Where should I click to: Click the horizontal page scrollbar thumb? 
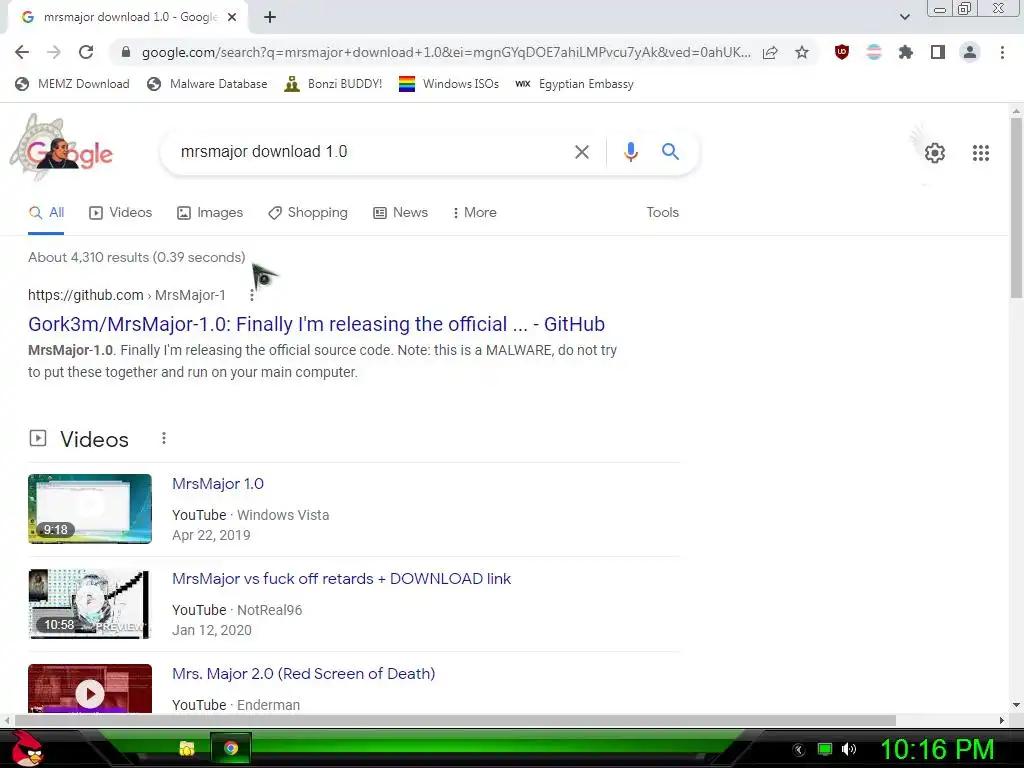tap(455, 720)
